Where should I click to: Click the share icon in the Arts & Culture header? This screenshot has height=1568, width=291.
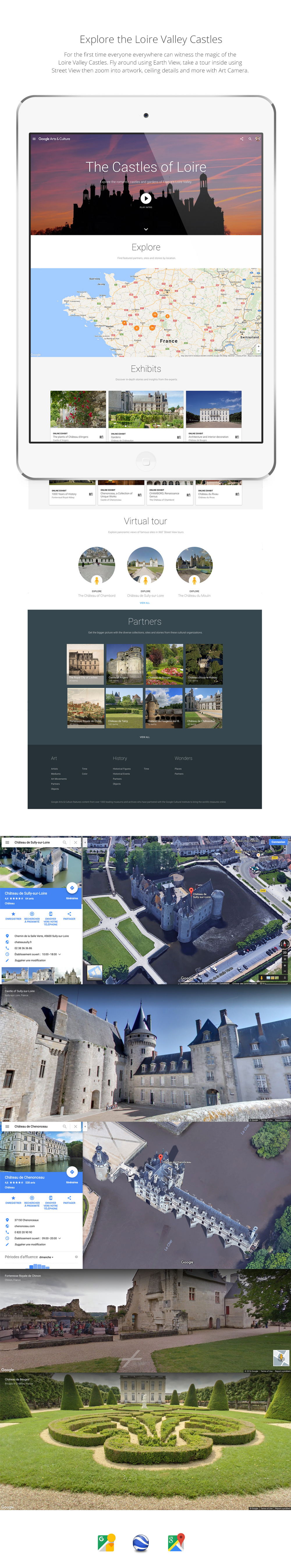(x=242, y=139)
